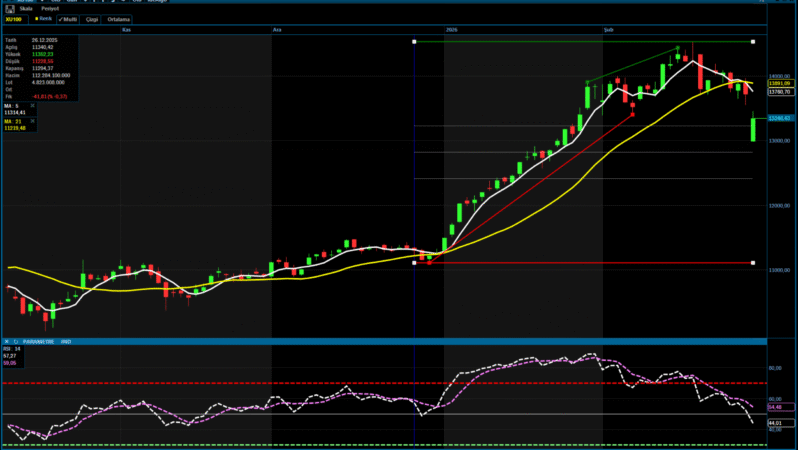Screen dimensions: 798x450
Task: Click the top-left Fibonacci anchor handle
Action: tap(414, 41)
